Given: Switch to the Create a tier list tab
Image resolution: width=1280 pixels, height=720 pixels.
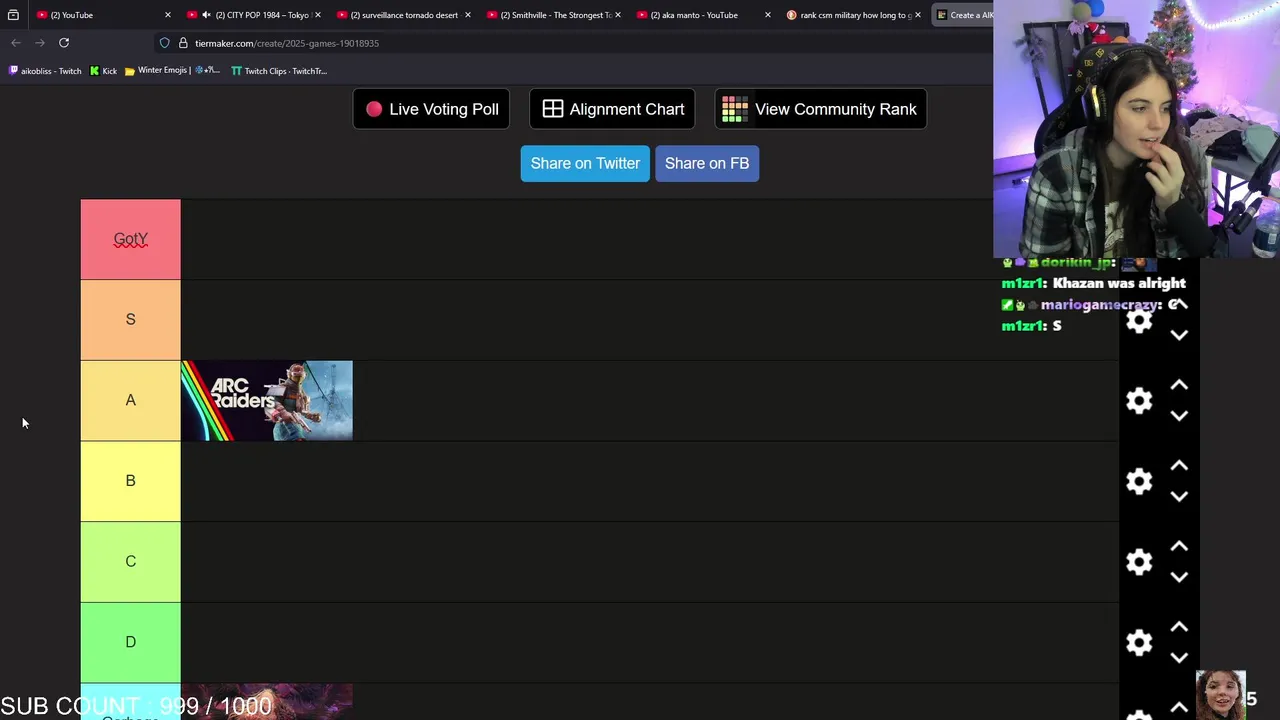Looking at the screenshot, I should pyautogui.click(x=963, y=15).
